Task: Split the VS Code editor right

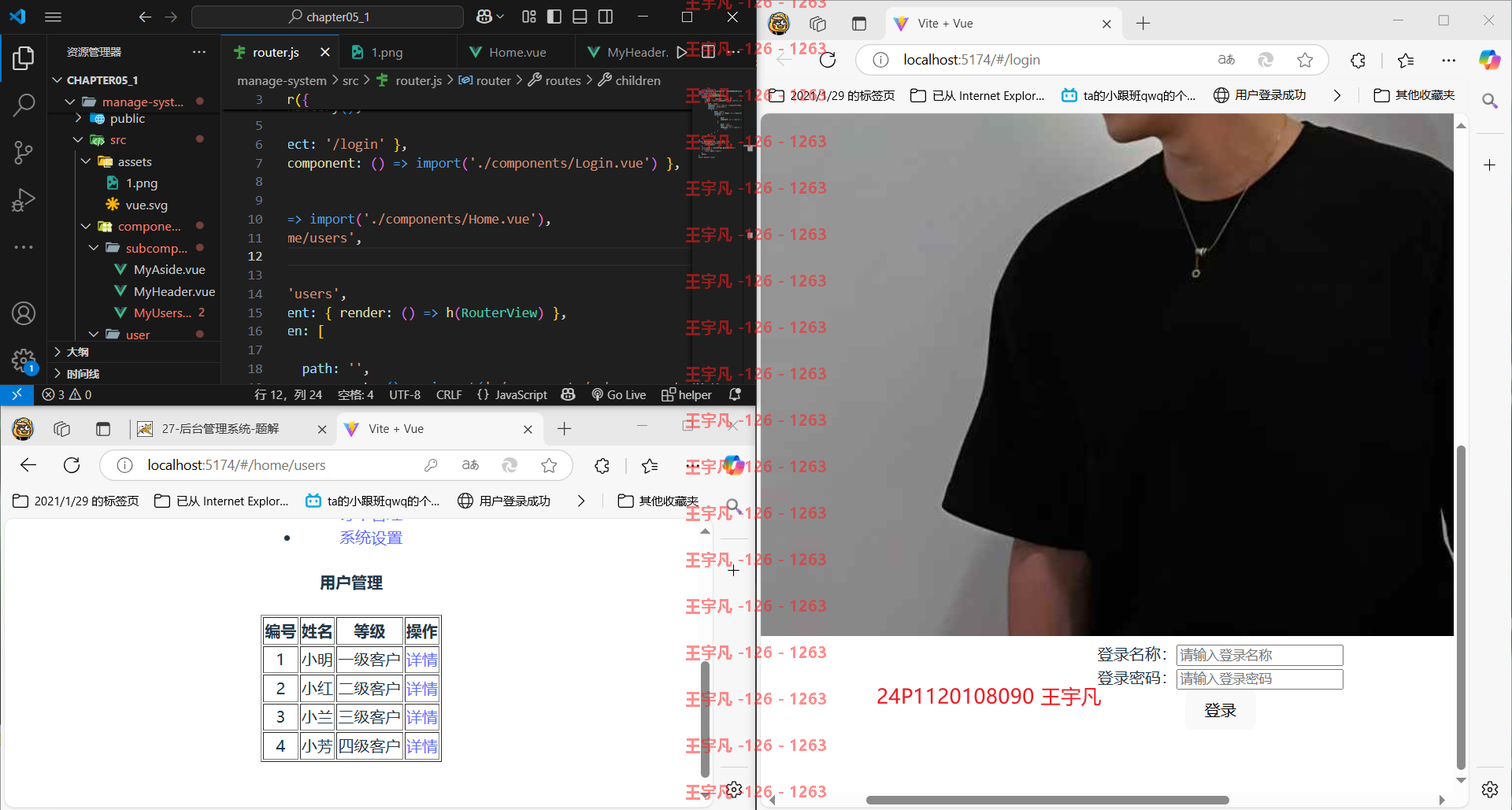Action: click(708, 52)
